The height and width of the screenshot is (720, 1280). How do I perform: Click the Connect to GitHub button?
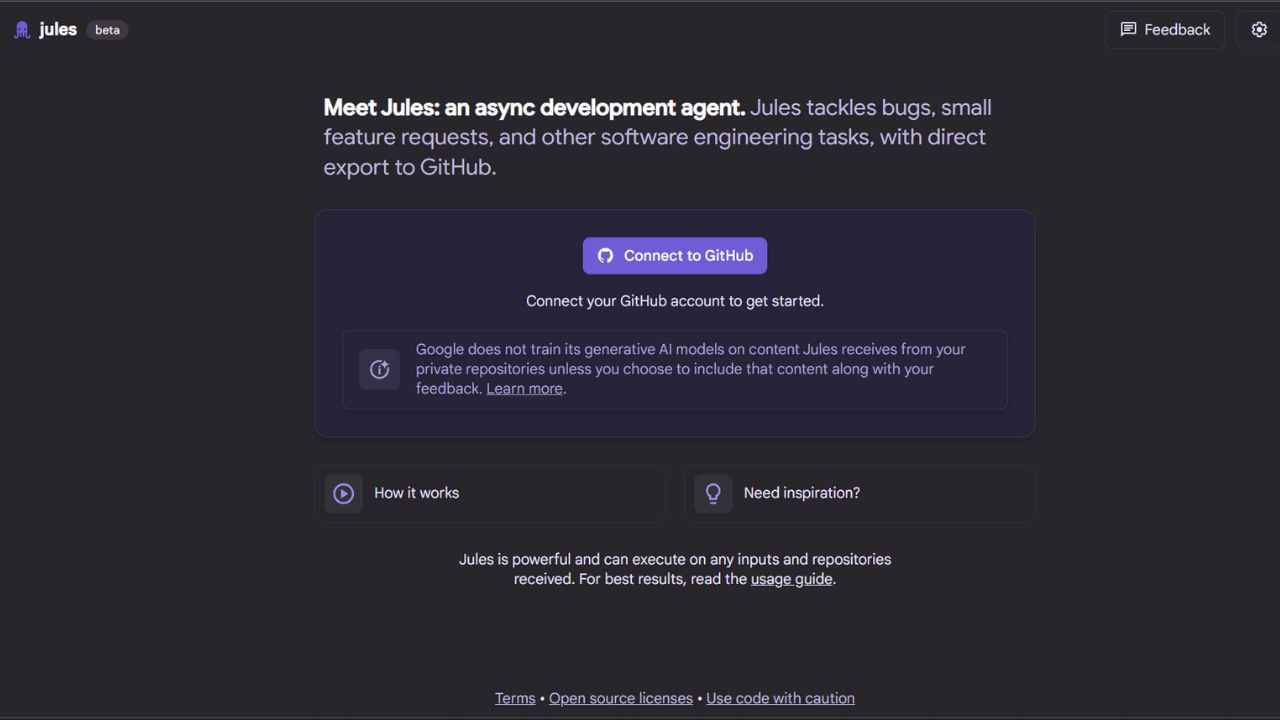[675, 256]
